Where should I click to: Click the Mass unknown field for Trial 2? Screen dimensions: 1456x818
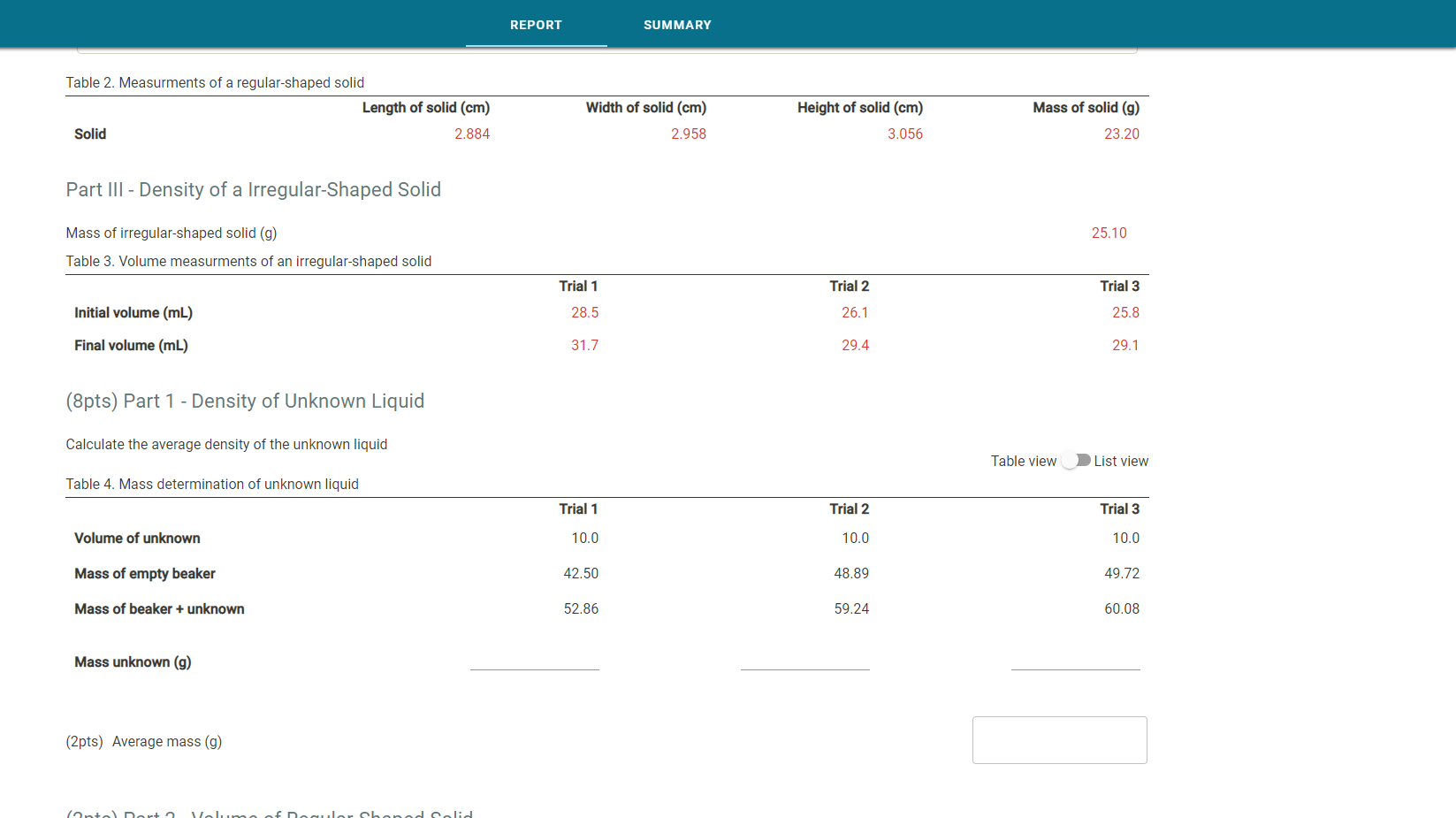tap(804, 663)
